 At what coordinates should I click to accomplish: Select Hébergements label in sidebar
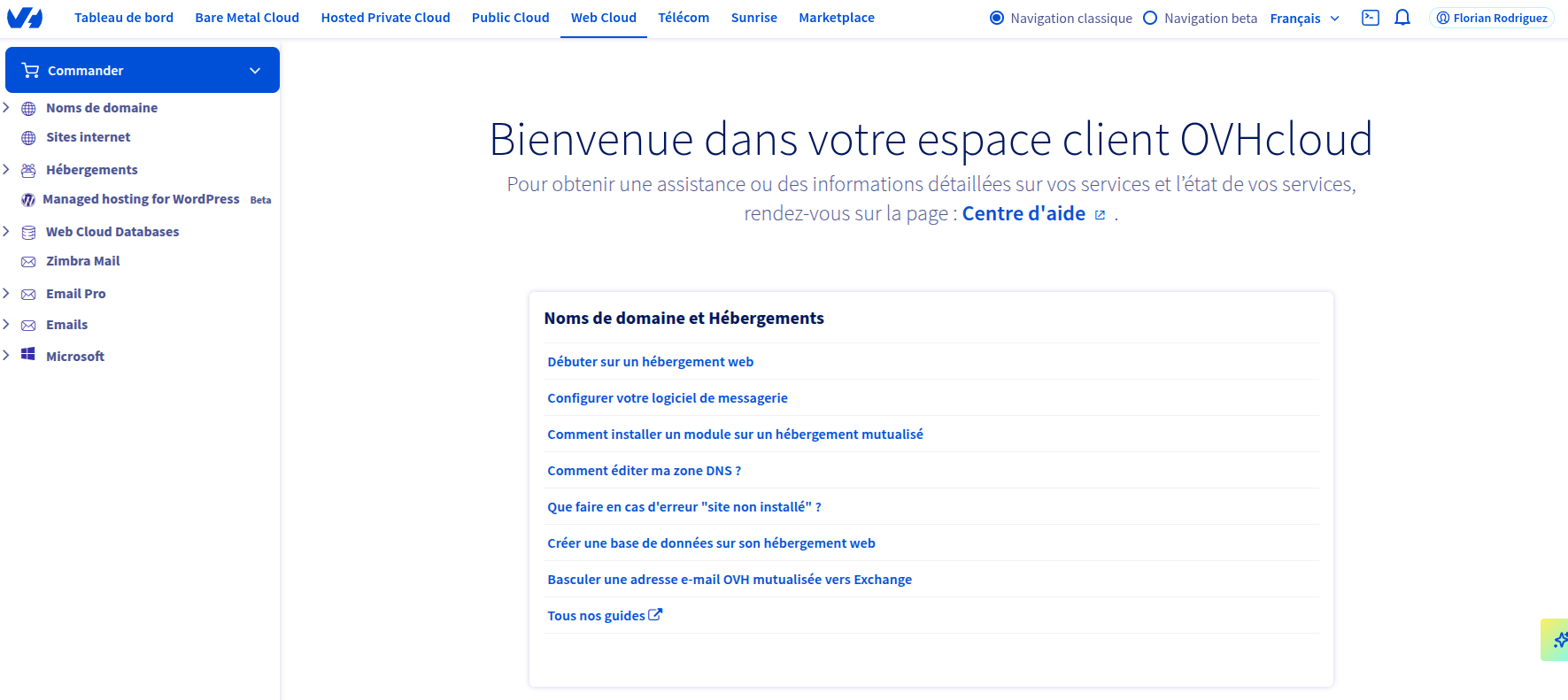pyautogui.click(x=92, y=170)
